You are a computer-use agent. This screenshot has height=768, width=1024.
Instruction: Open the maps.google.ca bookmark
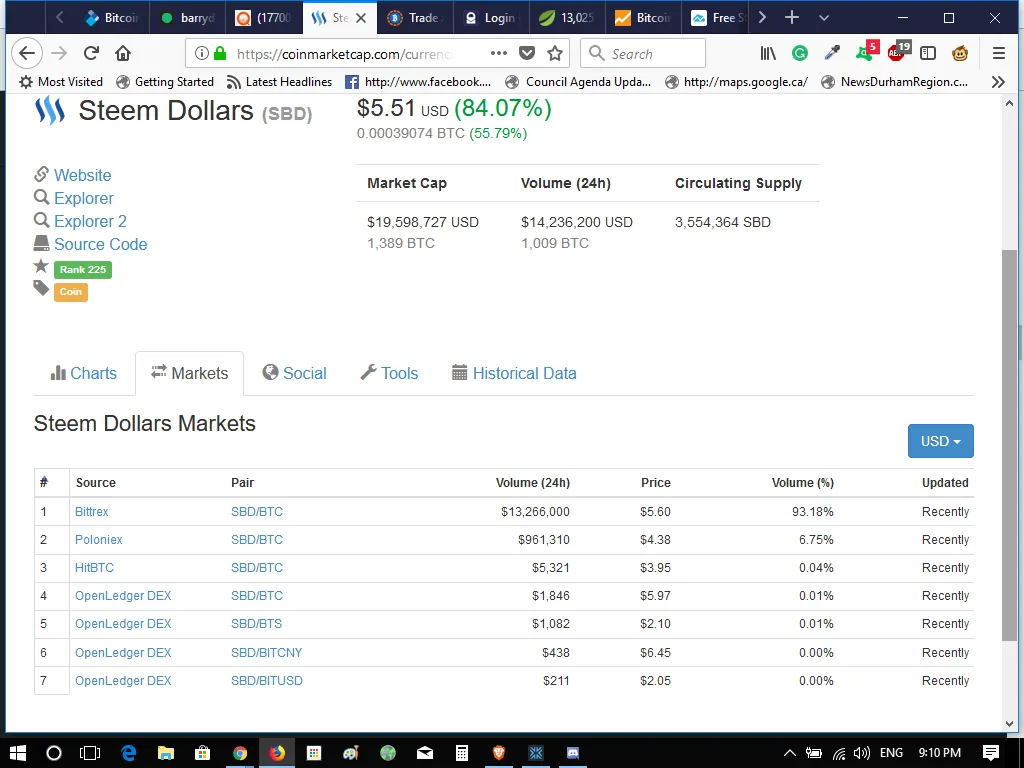point(736,82)
